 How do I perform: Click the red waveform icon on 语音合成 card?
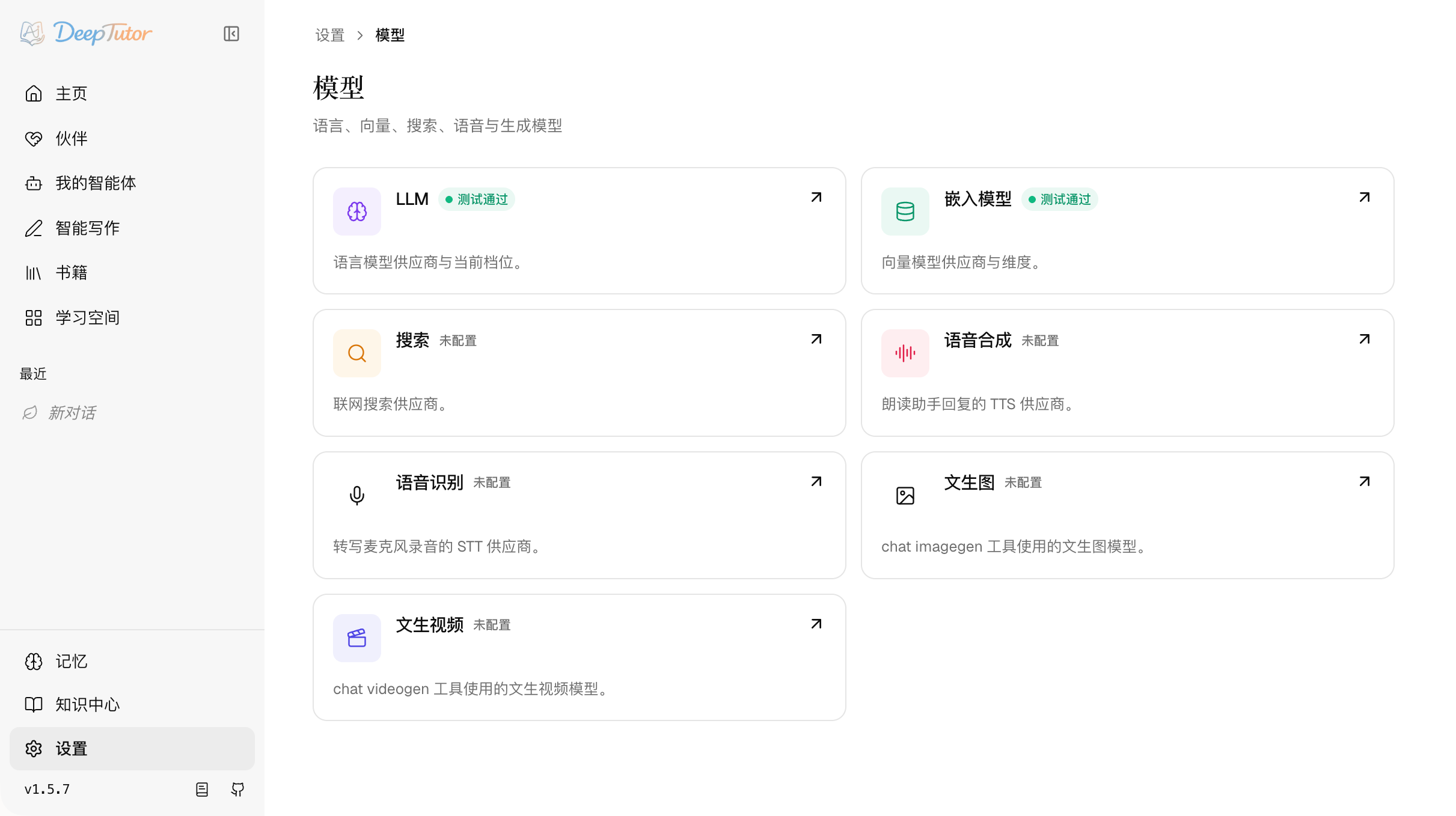[x=905, y=353]
